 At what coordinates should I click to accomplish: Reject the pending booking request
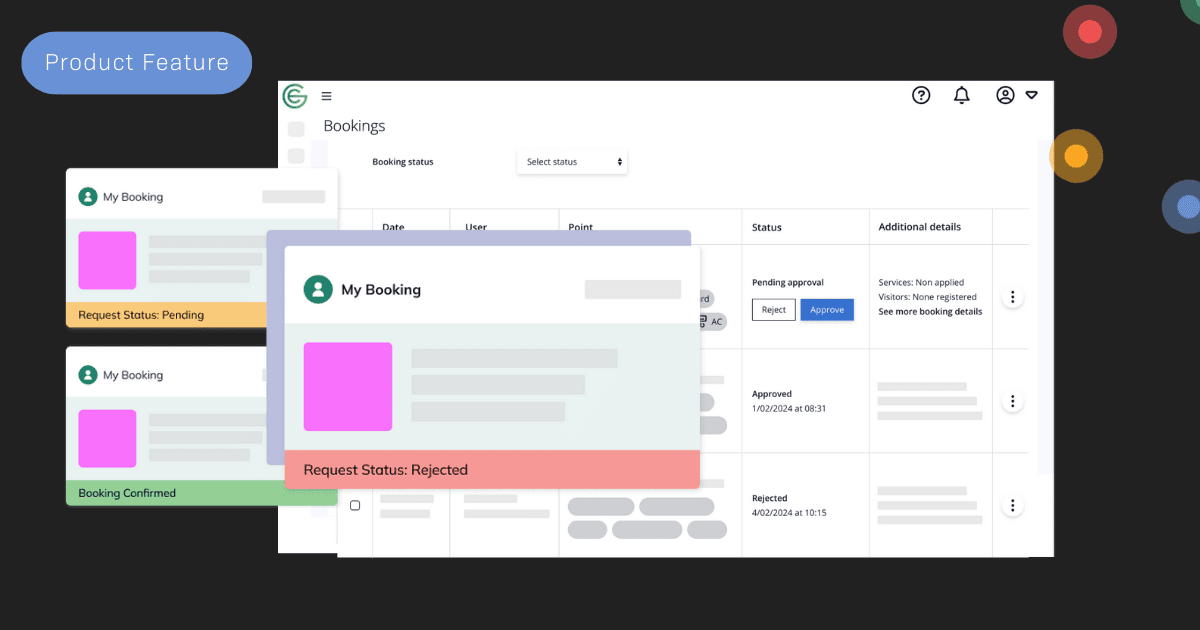[773, 310]
